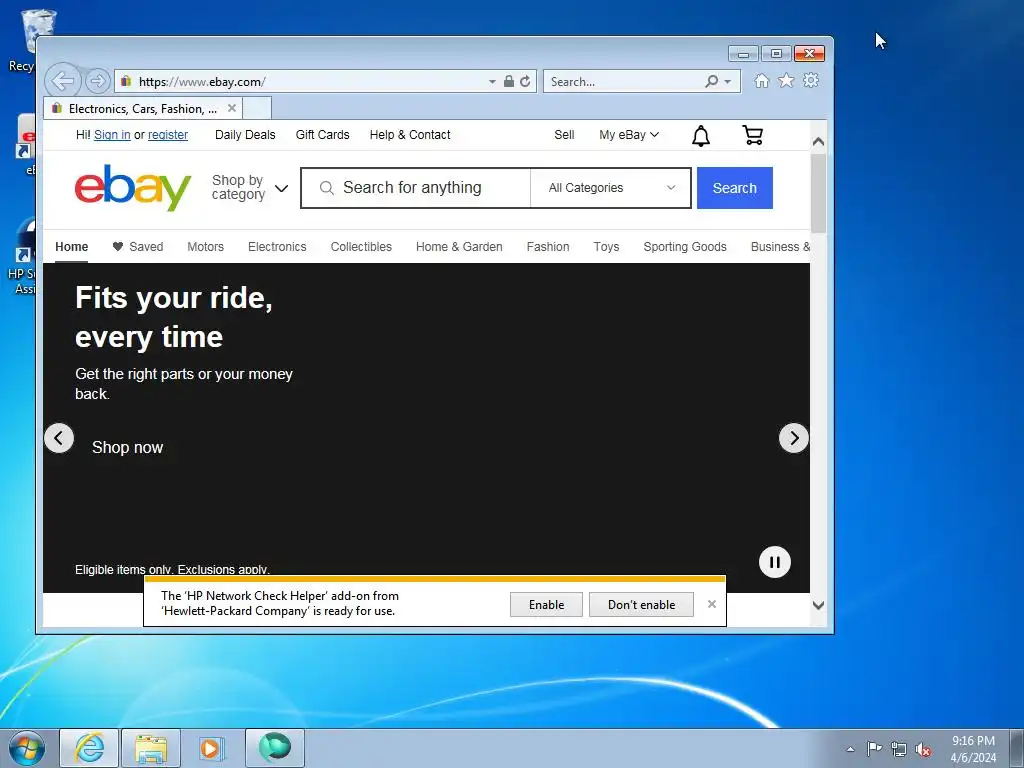Click the Sign in link
Viewport: 1024px width, 768px height.
(x=112, y=135)
